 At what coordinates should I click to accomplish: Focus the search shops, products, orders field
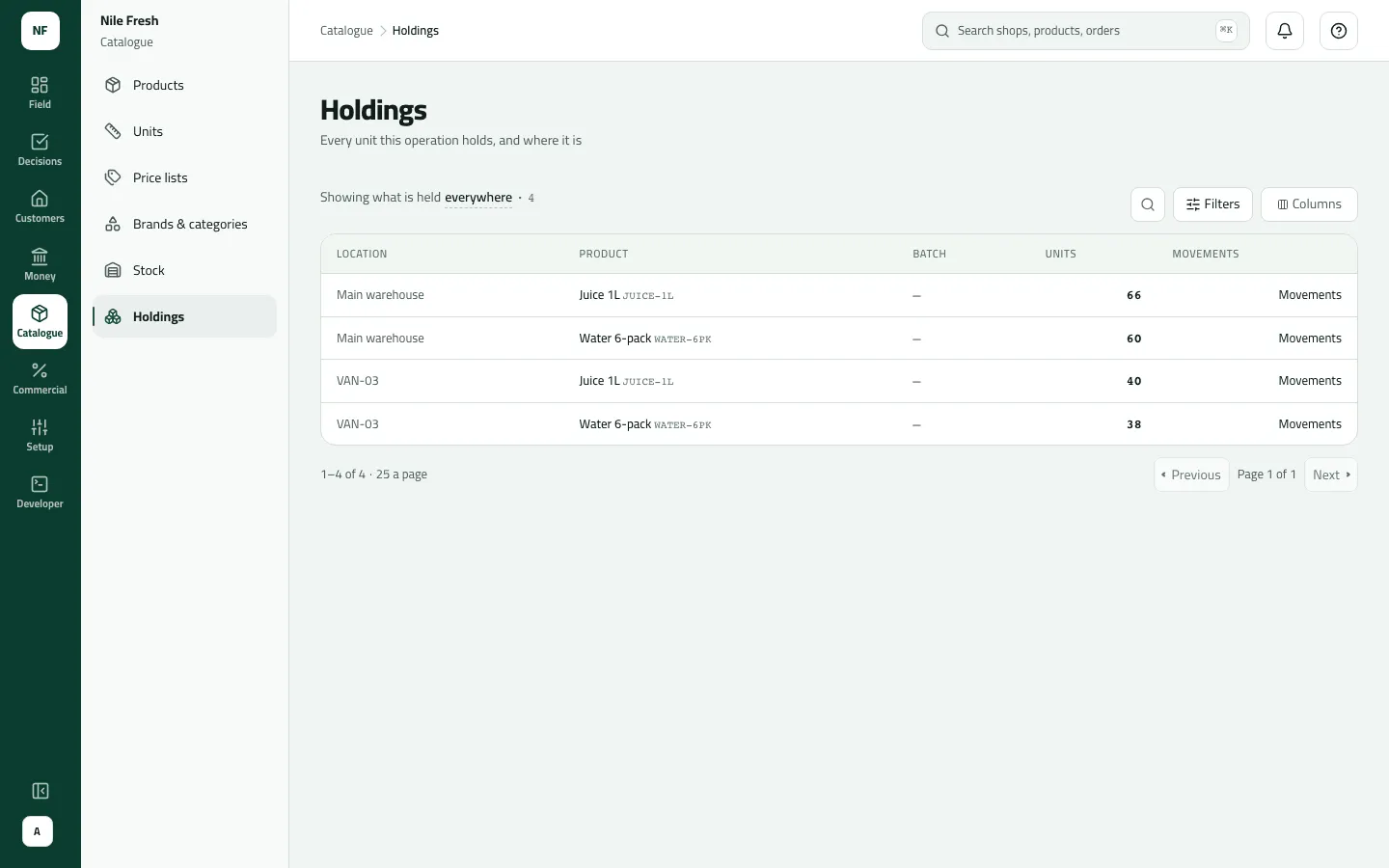1086,31
